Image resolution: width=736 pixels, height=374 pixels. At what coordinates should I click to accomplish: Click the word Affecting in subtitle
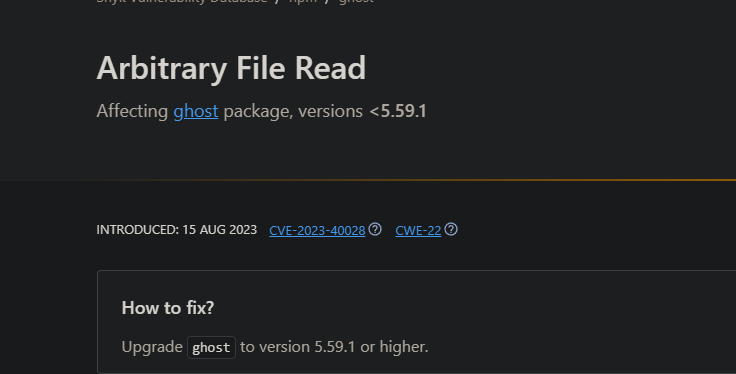pyautogui.click(x=132, y=112)
